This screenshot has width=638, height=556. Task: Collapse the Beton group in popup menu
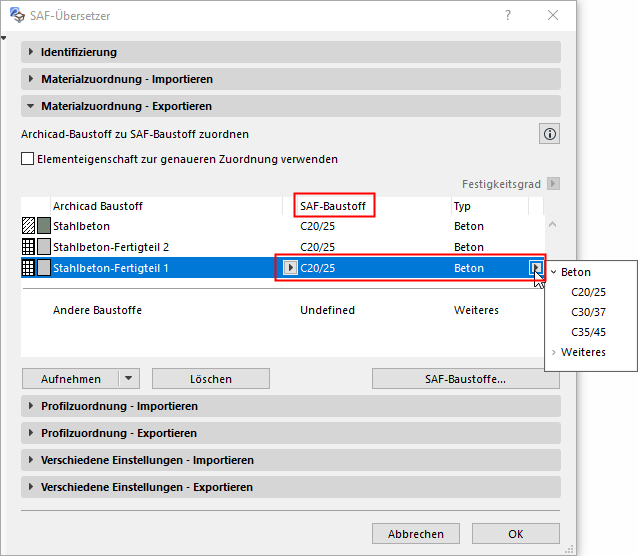[553, 272]
